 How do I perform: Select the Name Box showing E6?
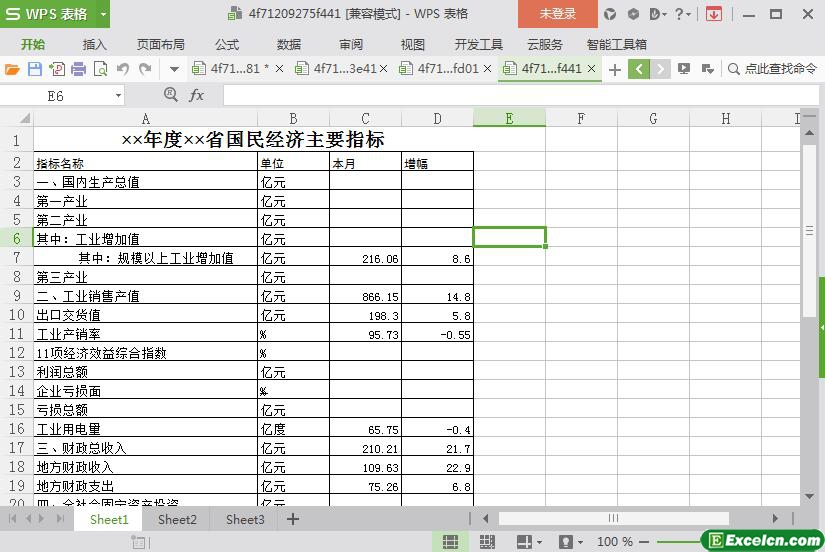tap(56, 96)
